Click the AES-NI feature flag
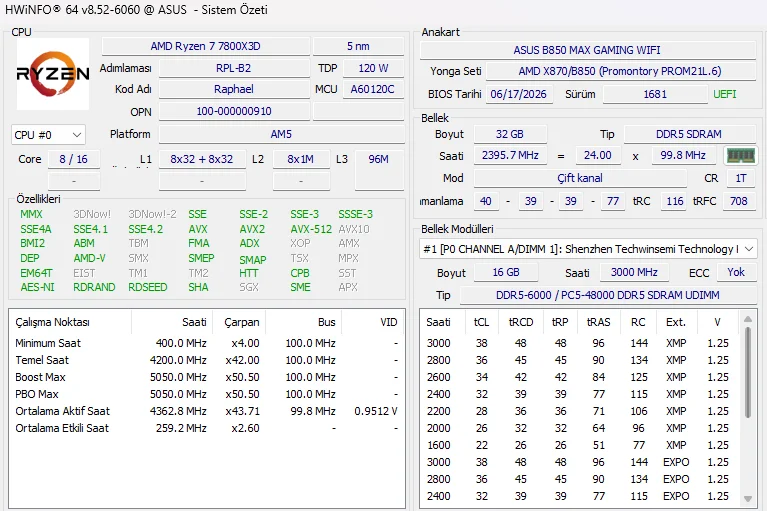Image resolution: width=767 pixels, height=511 pixels. (x=37, y=288)
